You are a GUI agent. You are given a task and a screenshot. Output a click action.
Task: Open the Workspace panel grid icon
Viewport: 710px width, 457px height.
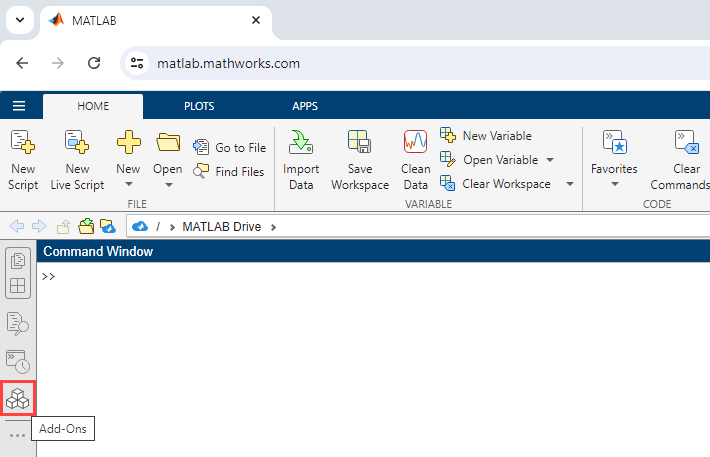pos(18,286)
